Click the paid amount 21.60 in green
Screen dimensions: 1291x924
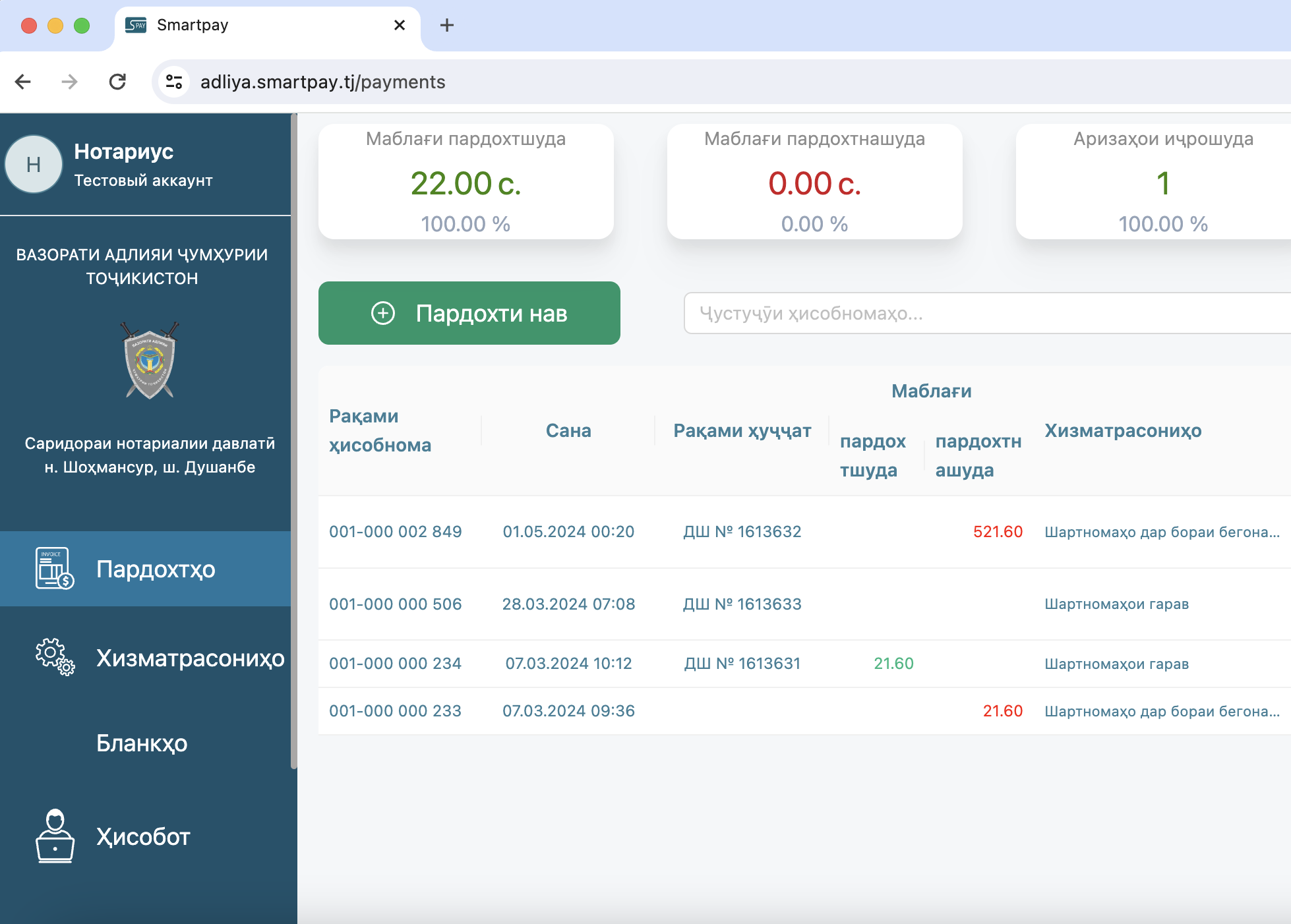(x=893, y=664)
